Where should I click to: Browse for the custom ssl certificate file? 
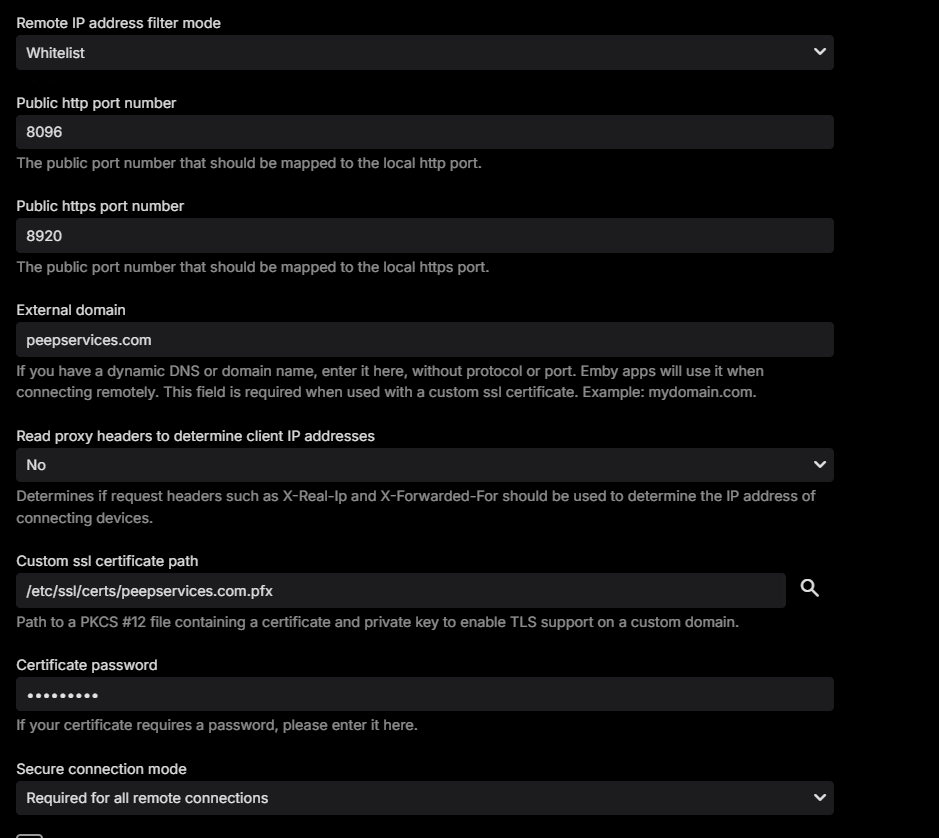tap(810, 589)
